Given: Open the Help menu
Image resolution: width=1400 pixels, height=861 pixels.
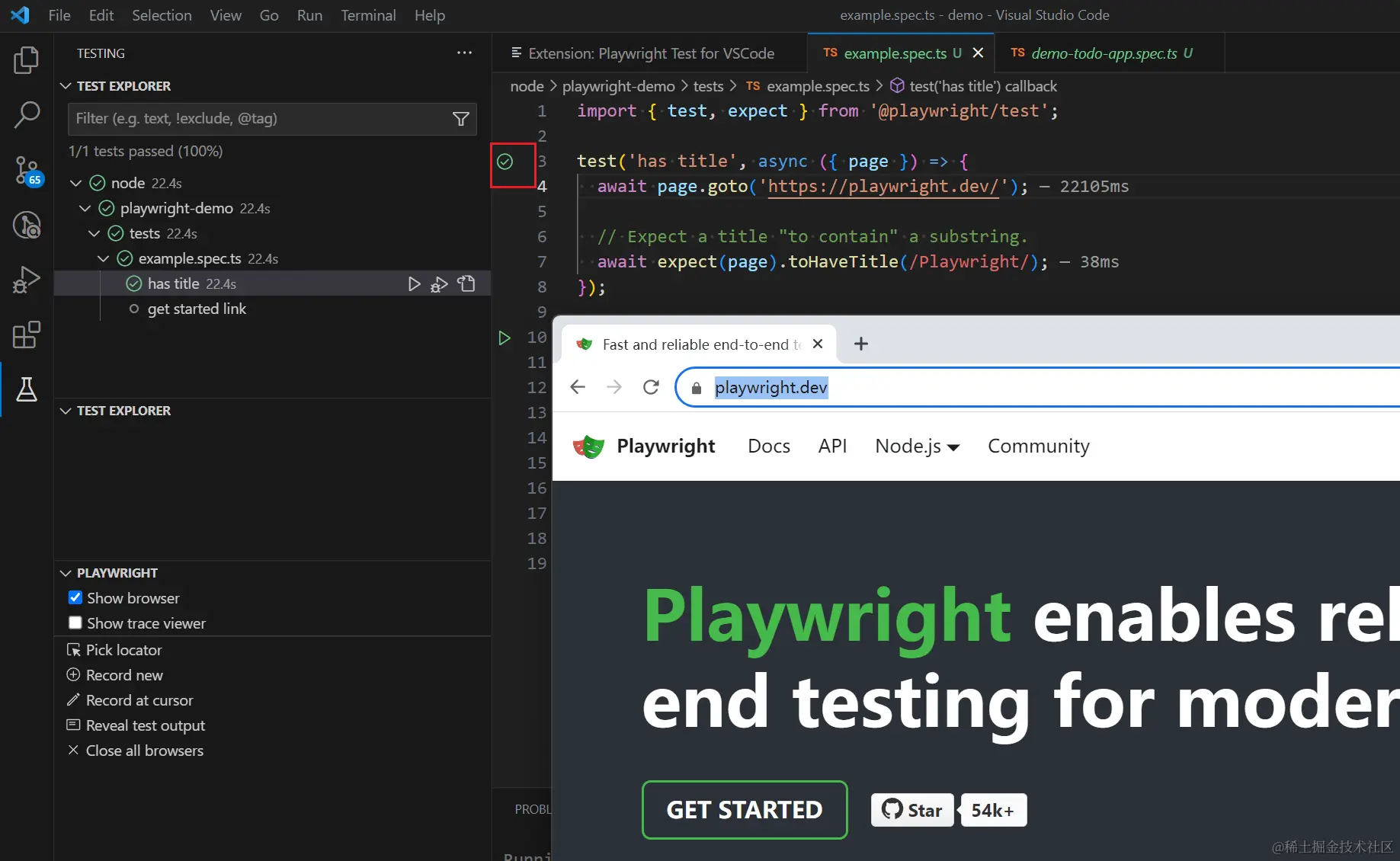Looking at the screenshot, I should pos(430,15).
